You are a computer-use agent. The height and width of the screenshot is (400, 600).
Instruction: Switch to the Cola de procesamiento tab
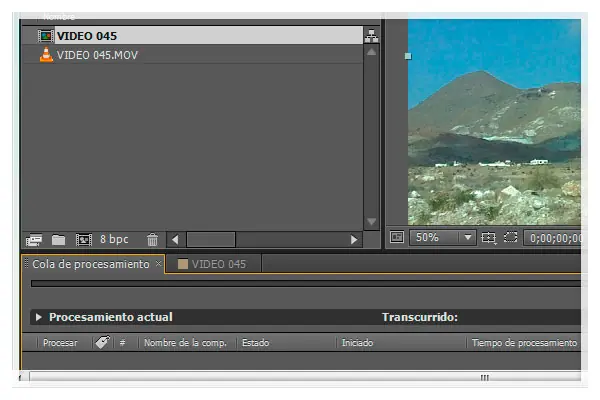91,264
